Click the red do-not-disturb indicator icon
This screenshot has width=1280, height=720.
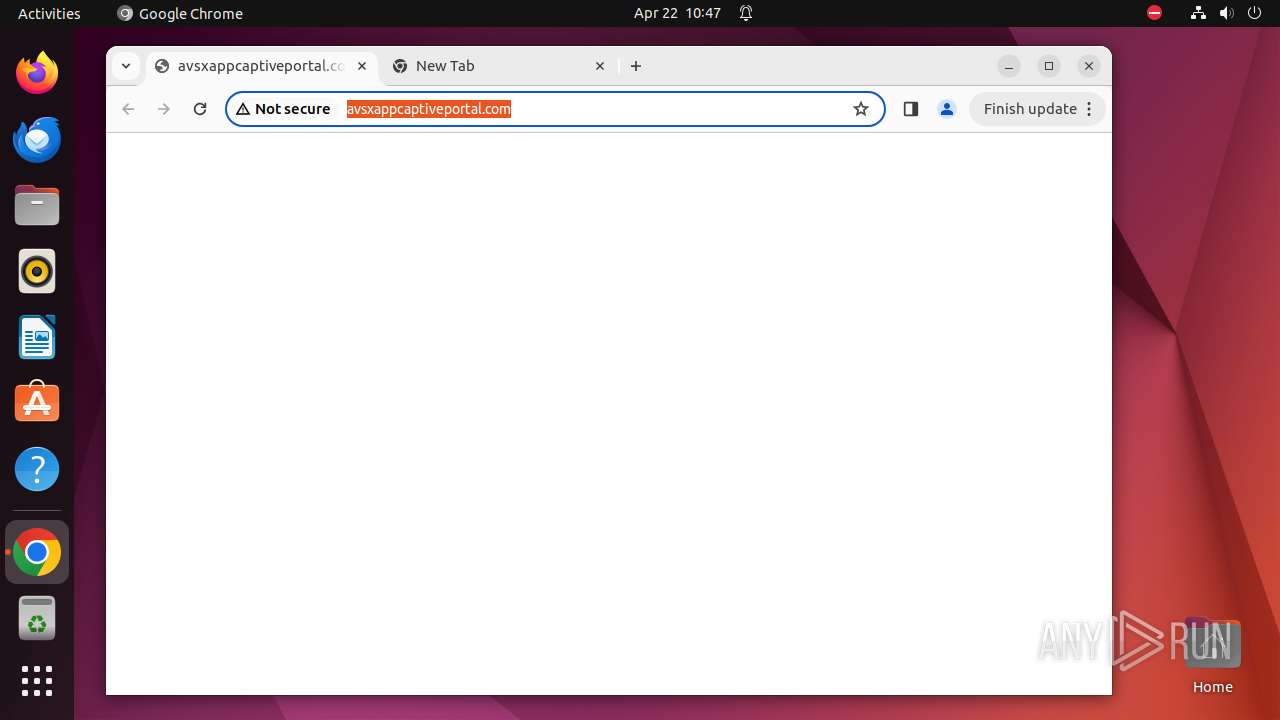pyautogui.click(x=1155, y=13)
